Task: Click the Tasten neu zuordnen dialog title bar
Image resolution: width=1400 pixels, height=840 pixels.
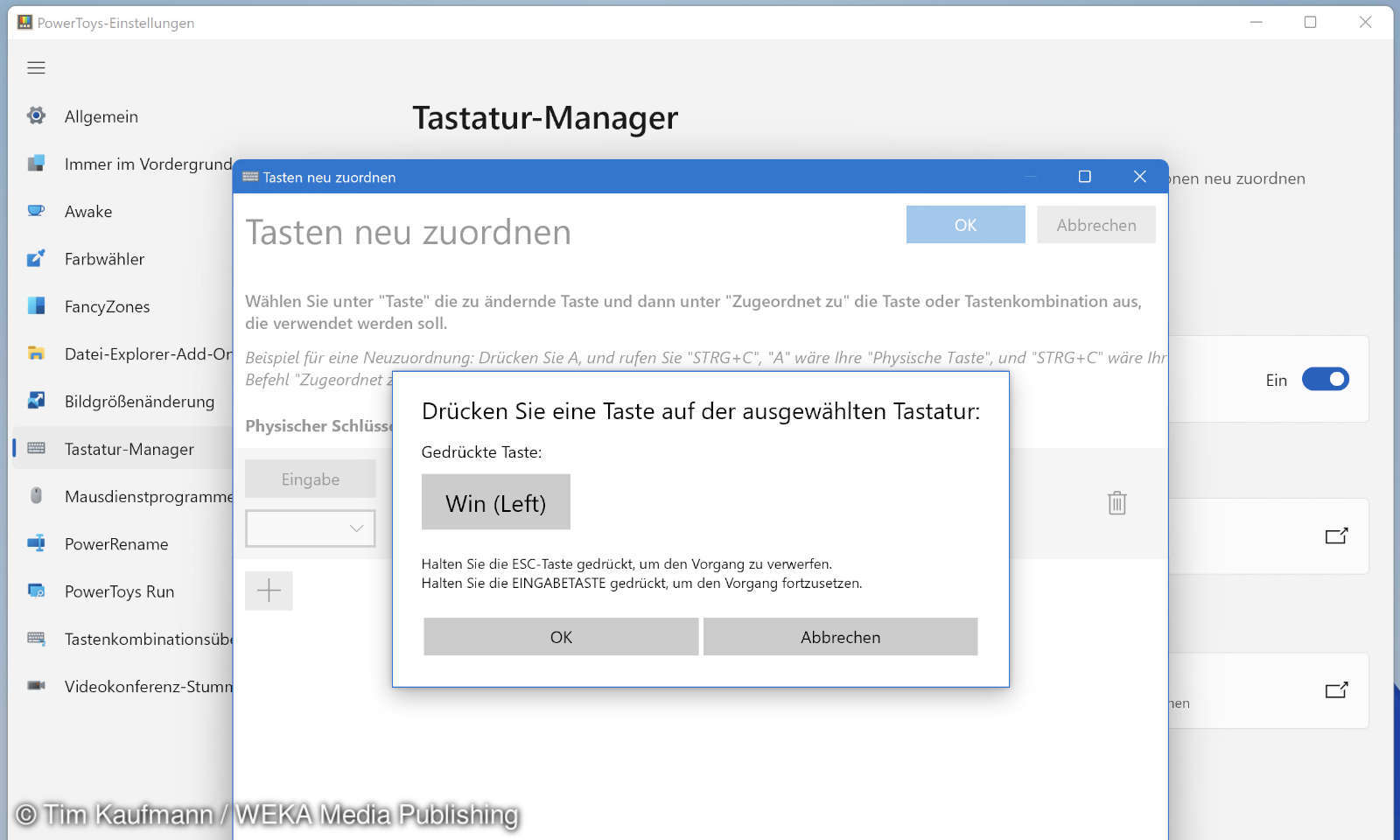Action: point(612,177)
